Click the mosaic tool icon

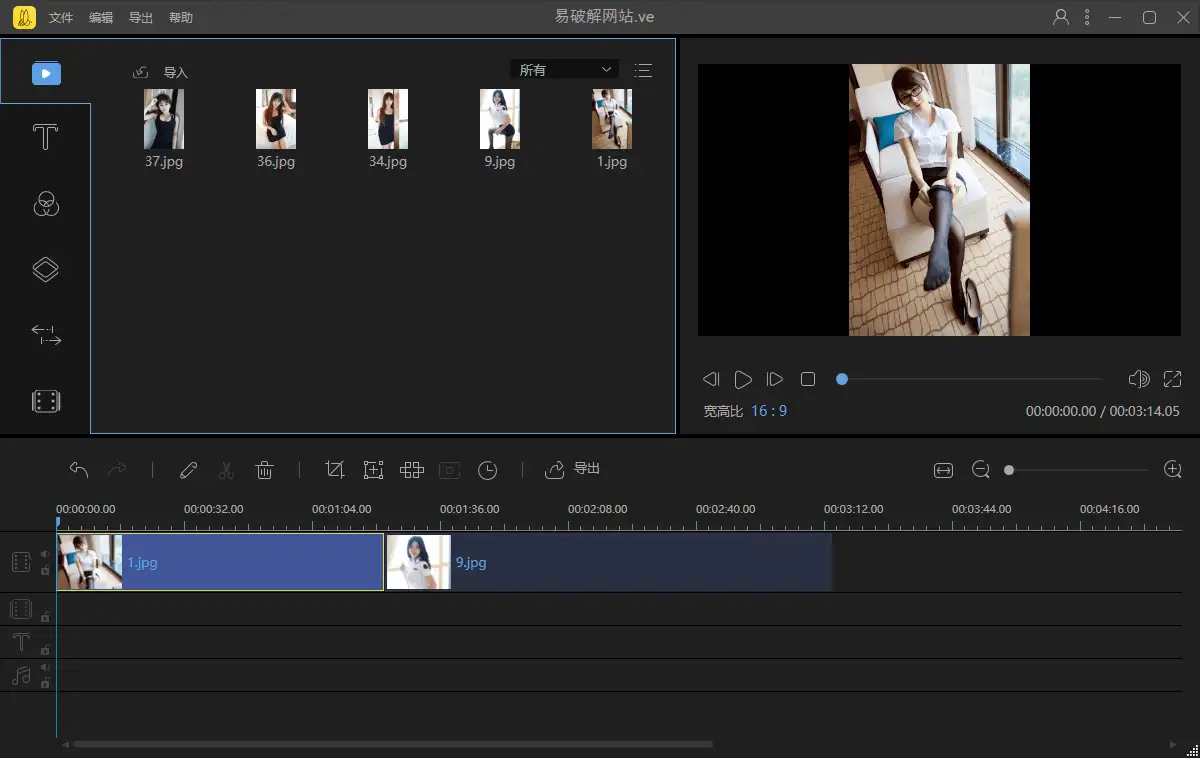click(412, 470)
